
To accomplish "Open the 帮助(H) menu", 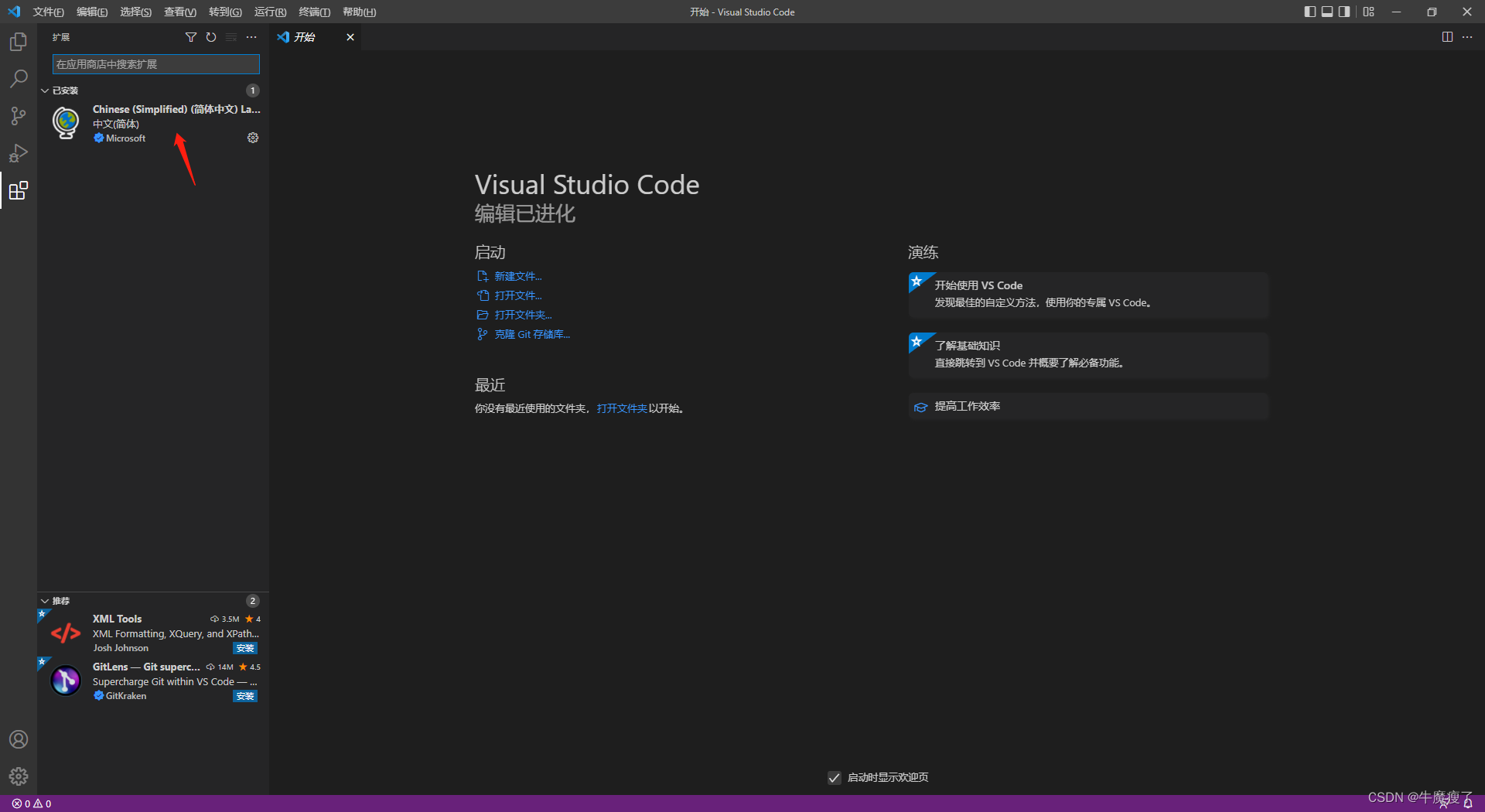I will click(359, 12).
